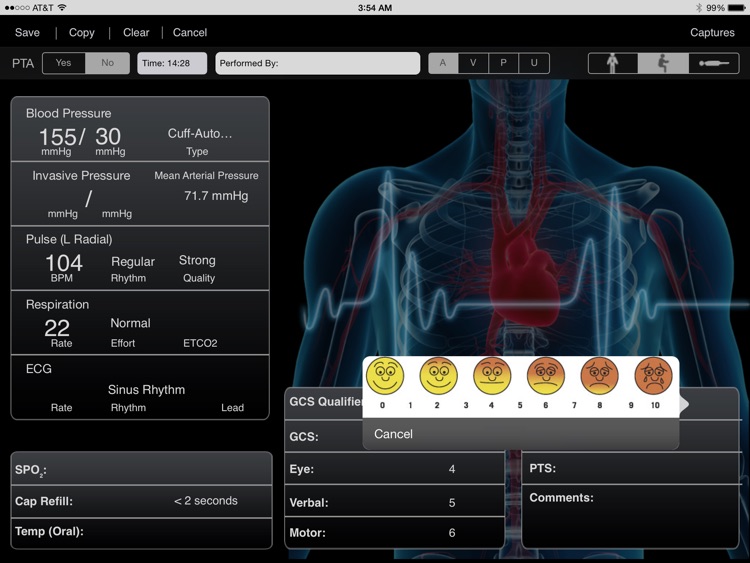750x563 pixels.
Task: Tap the GCS total row
Action: [324, 437]
